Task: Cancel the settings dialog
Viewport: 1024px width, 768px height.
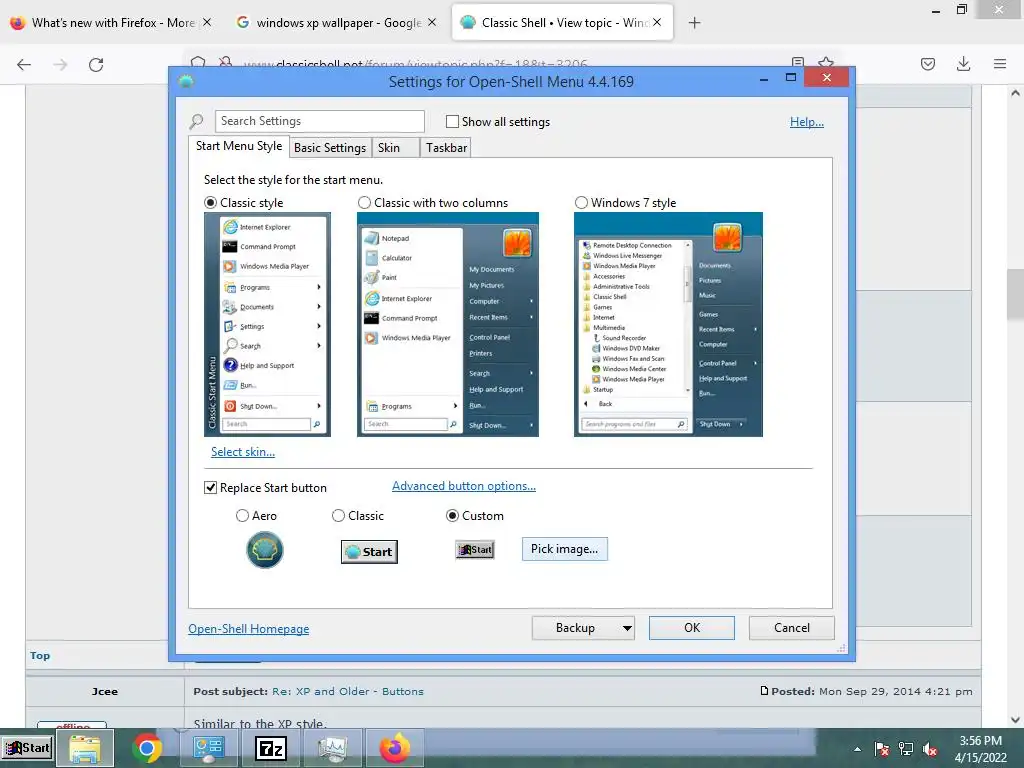Action: click(792, 628)
